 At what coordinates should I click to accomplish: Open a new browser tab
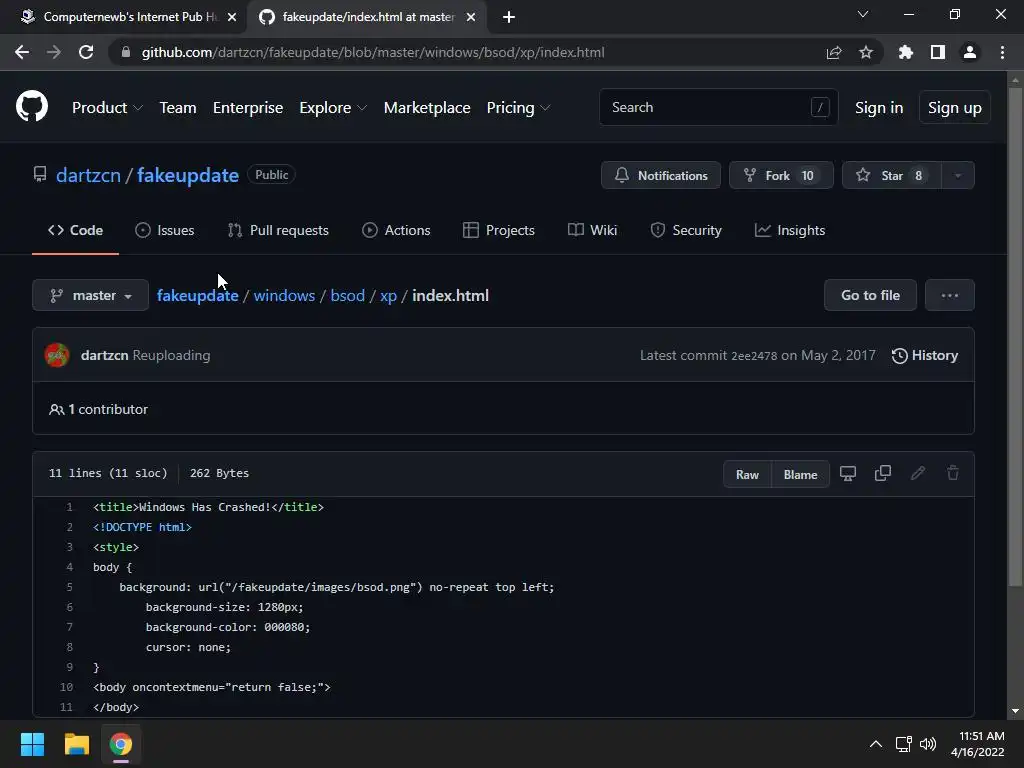509,17
